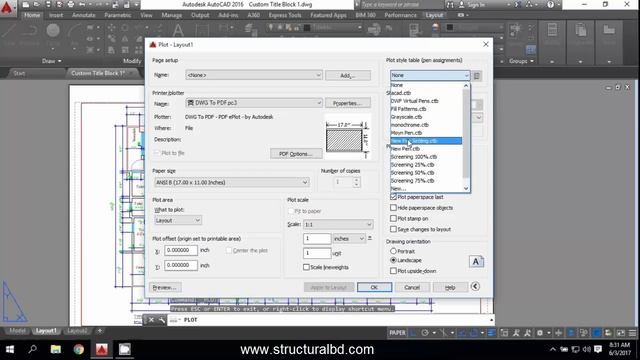Click the PDF Options button
Screen dimensions: 640x360
tap(296, 154)
